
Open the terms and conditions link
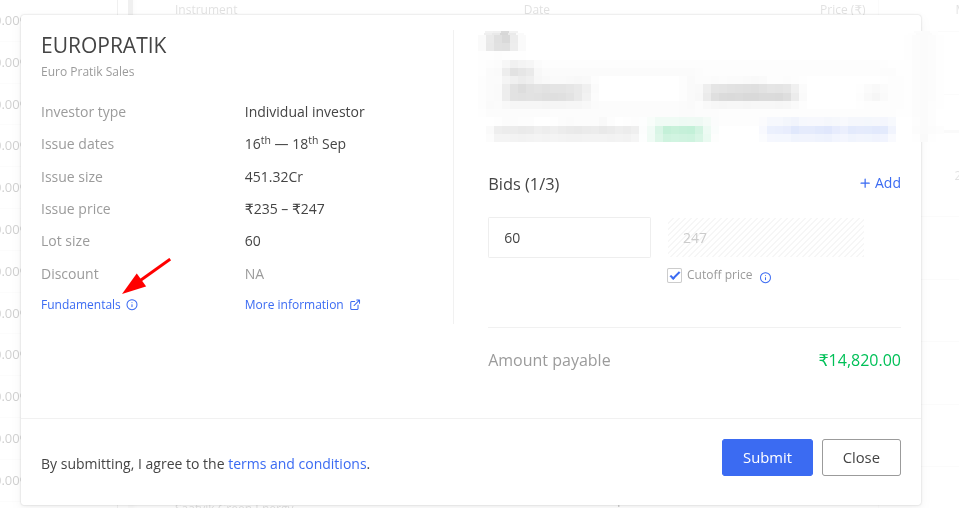(297, 464)
